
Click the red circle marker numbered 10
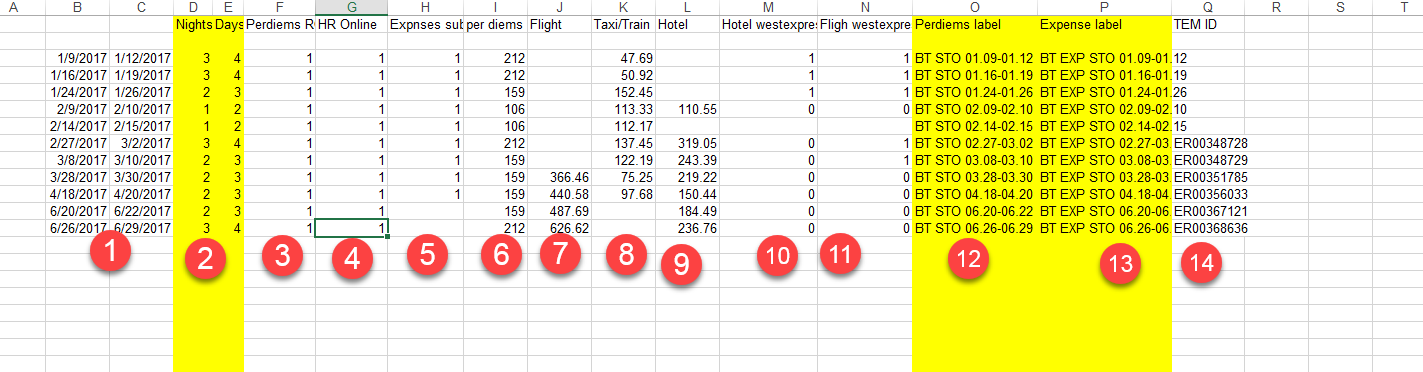(x=777, y=255)
